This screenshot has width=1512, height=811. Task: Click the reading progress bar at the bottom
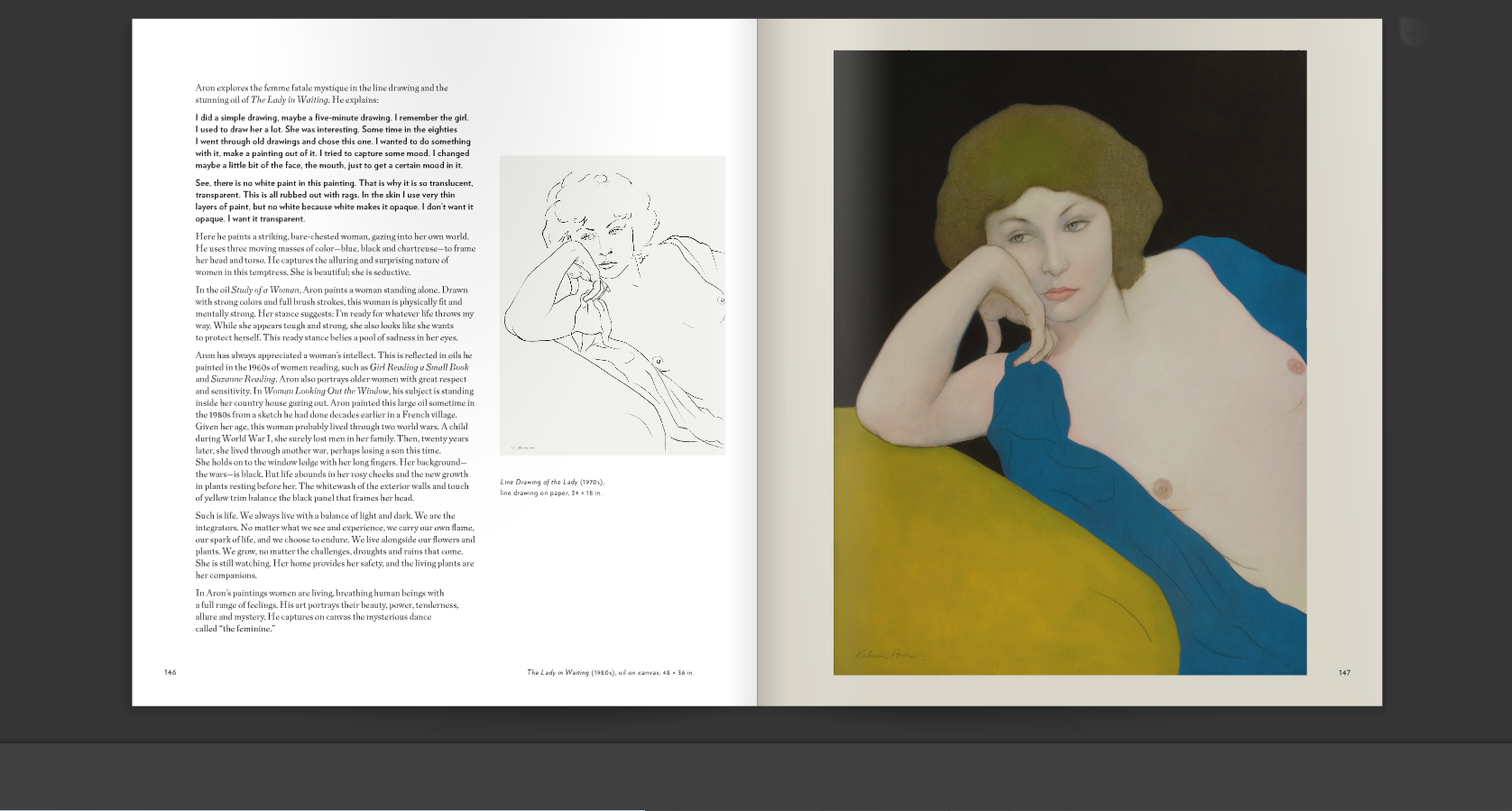click(322, 808)
